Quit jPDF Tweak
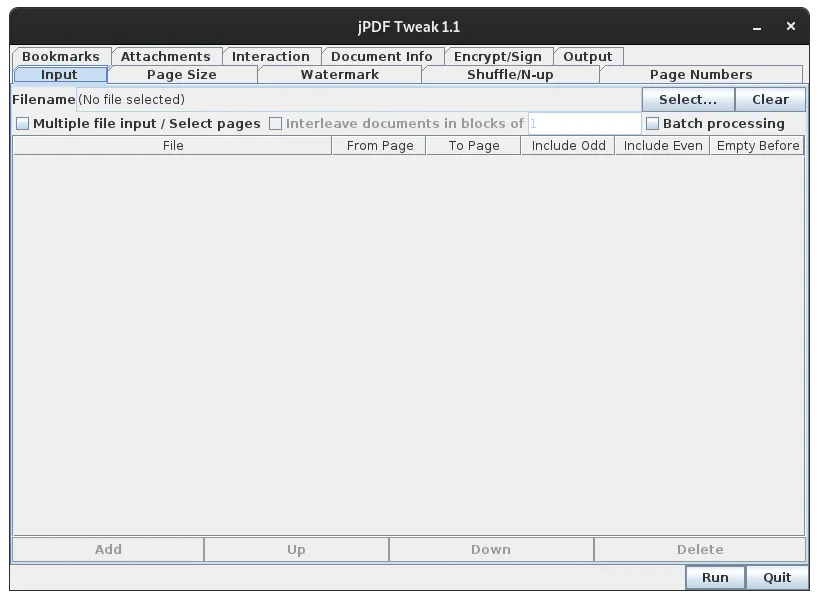Viewport: 819px width, 600px height. click(x=777, y=578)
